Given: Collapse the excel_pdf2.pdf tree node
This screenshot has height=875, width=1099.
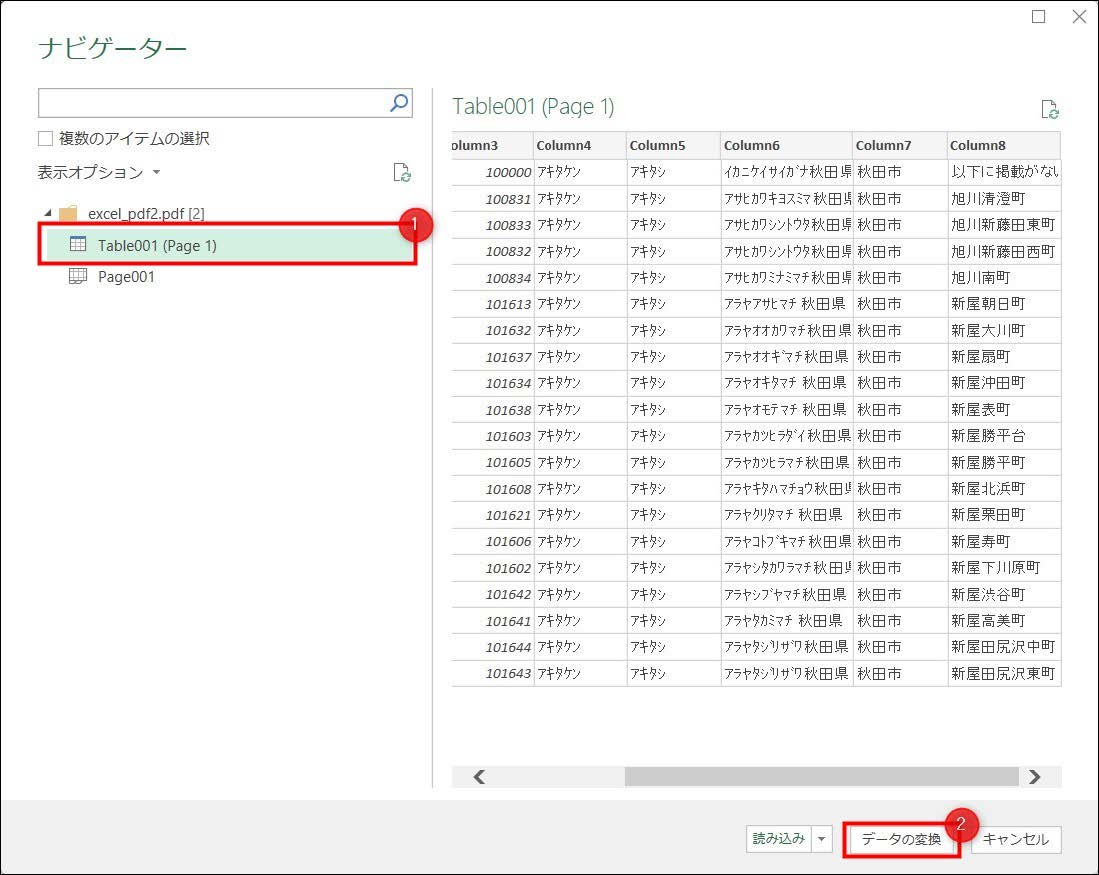Looking at the screenshot, I should coord(47,214).
